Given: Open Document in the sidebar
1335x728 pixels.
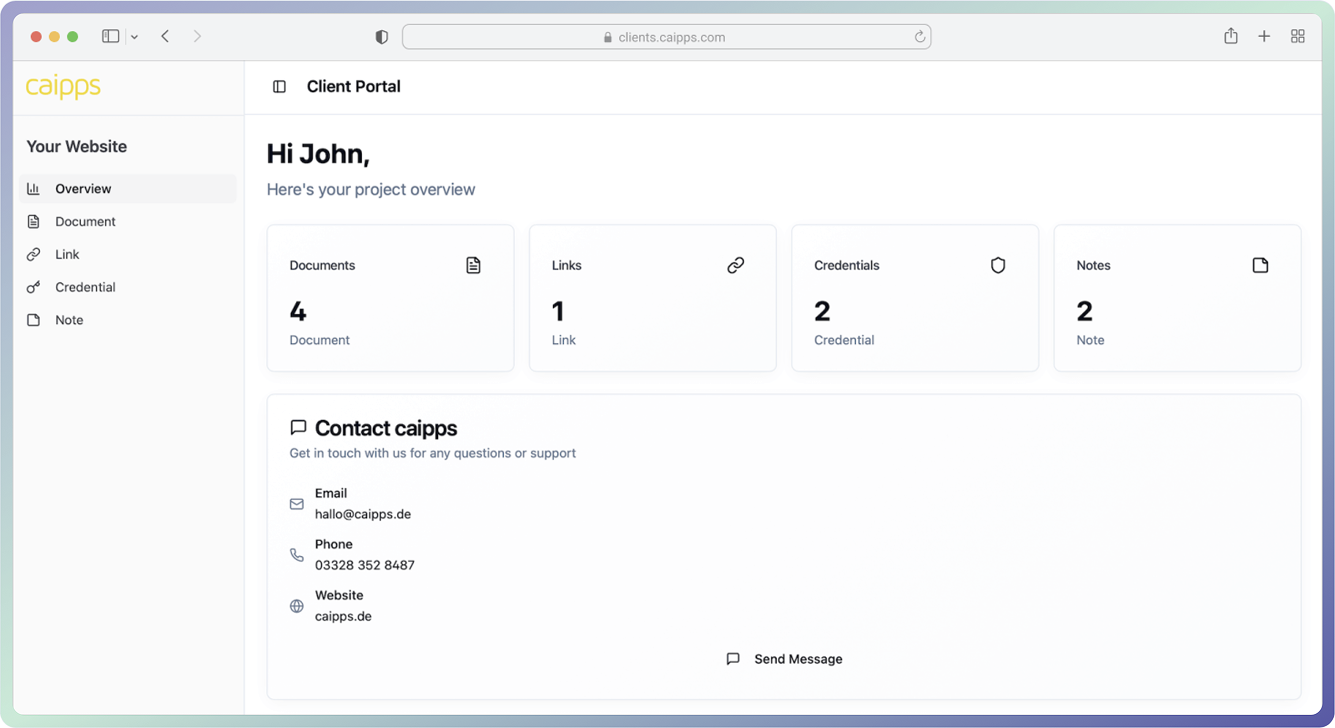Looking at the screenshot, I should tap(128, 222).
